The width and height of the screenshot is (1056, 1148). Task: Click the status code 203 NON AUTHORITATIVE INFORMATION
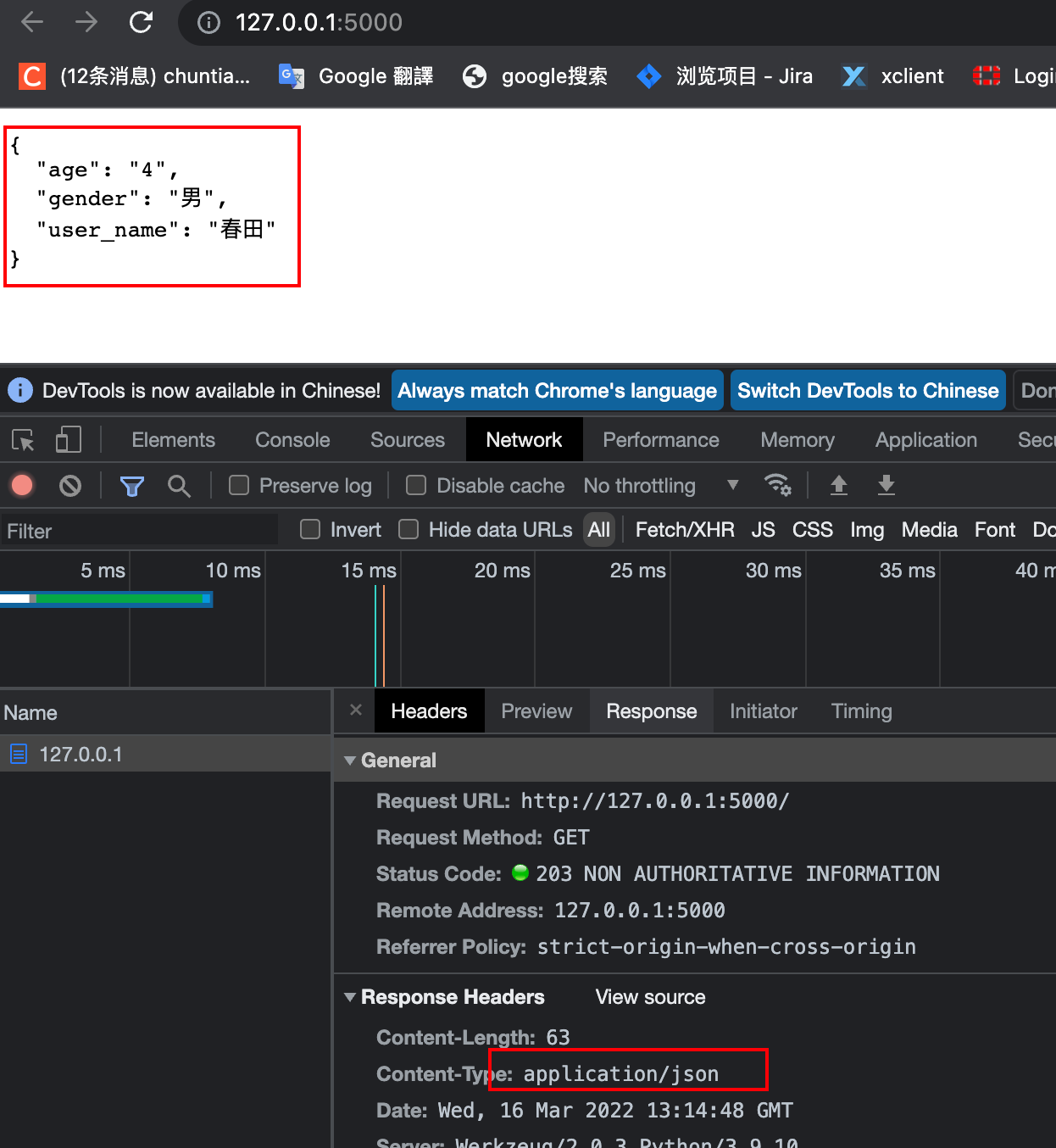coord(737,874)
